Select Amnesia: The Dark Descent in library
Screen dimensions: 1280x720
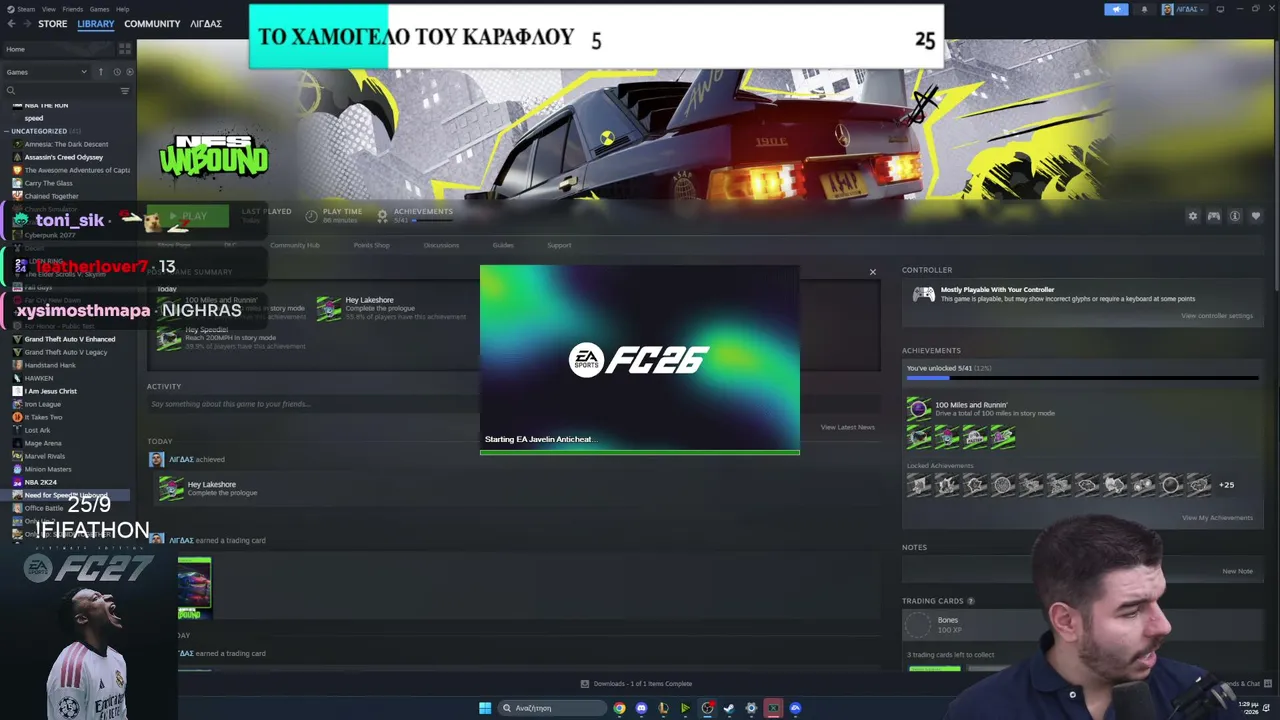(x=66, y=144)
